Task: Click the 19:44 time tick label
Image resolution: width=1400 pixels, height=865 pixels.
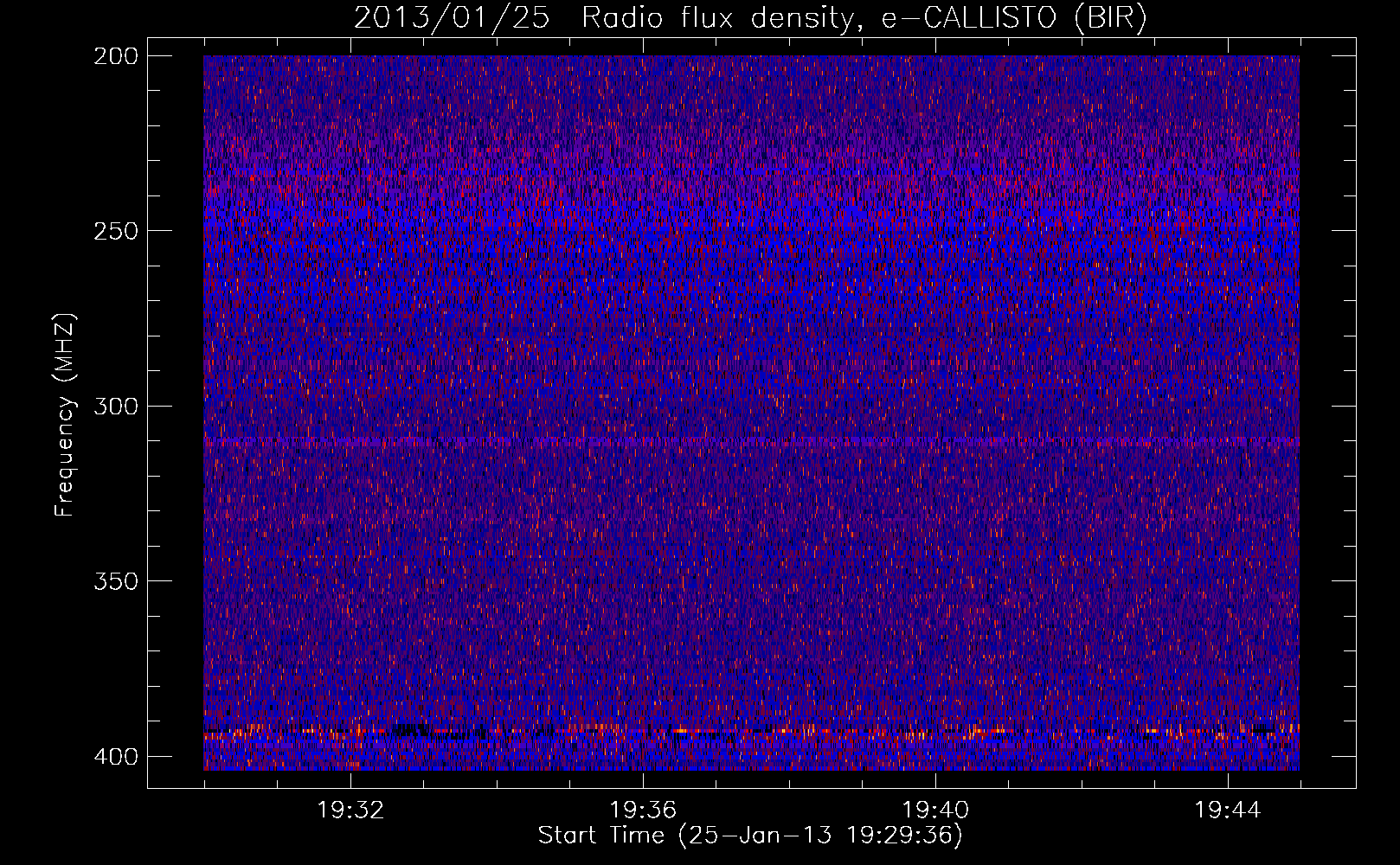Action: click(x=1228, y=811)
